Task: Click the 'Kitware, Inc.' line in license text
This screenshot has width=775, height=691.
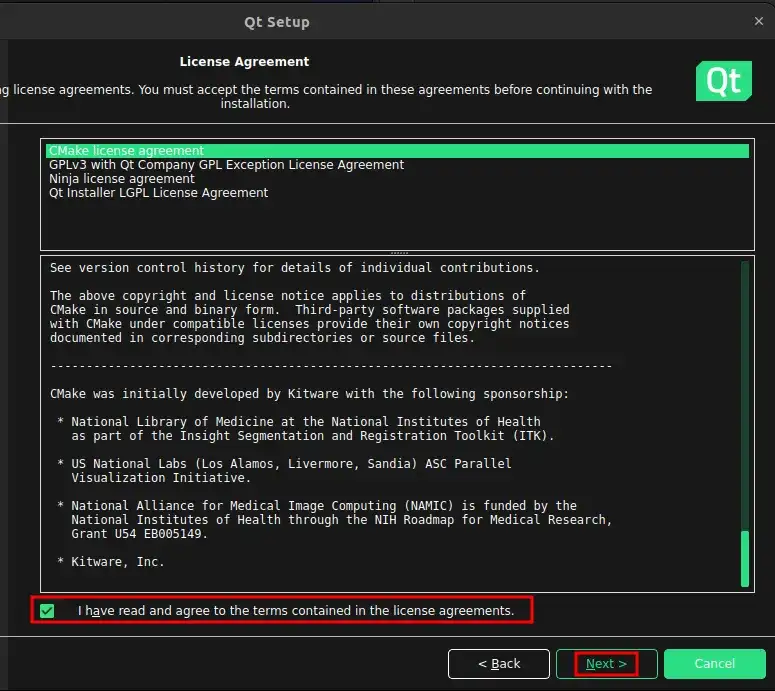Action: pyautogui.click(x=118, y=562)
